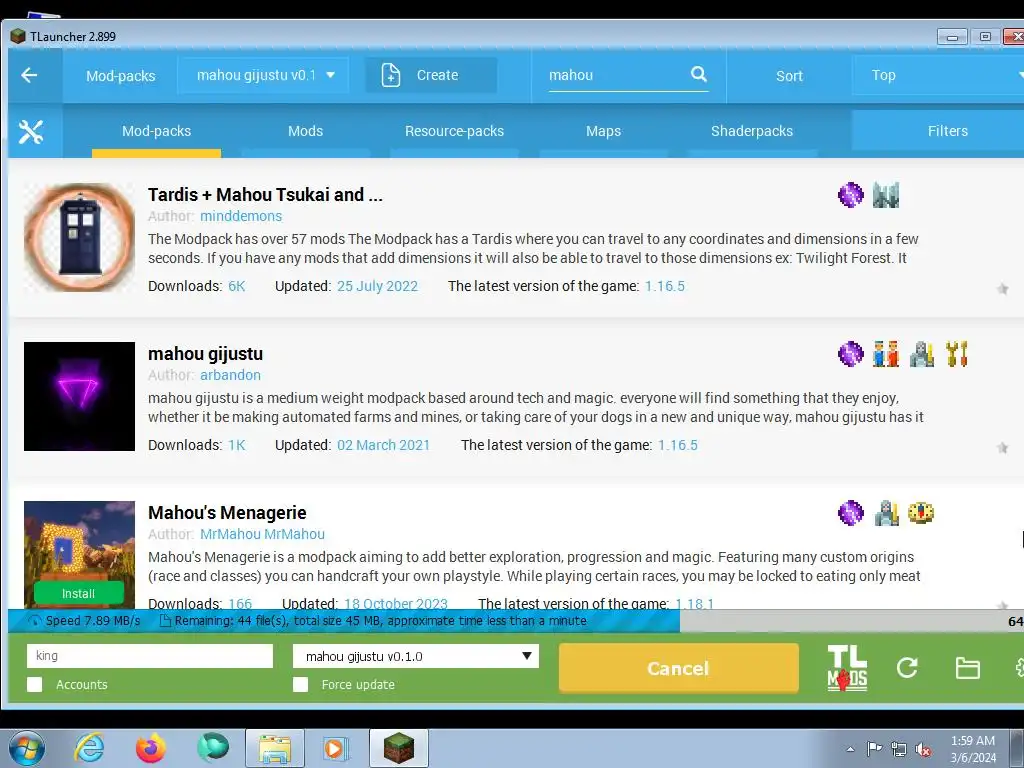The width and height of the screenshot is (1024, 768).
Task: Click the download progress bar
Action: coord(516,621)
